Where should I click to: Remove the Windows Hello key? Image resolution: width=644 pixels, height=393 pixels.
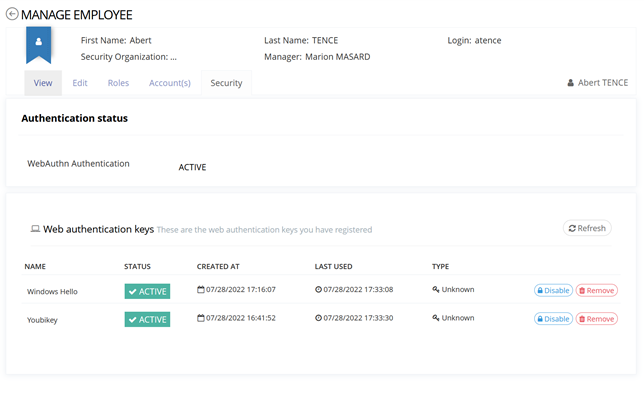[x=596, y=290]
